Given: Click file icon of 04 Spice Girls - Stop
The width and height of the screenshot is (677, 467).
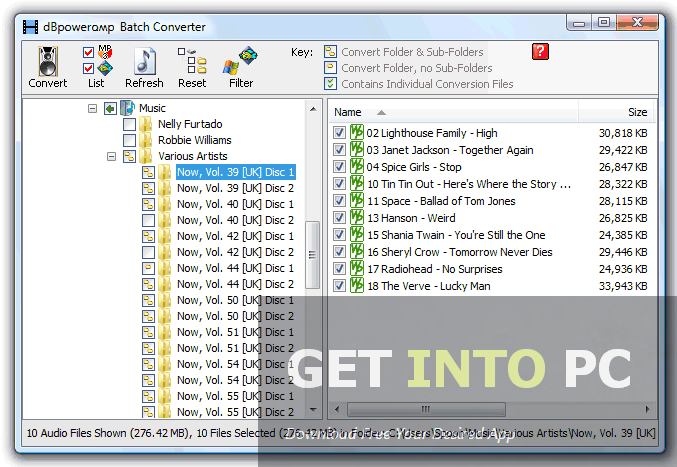Looking at the screenshot, I should (357, 167).
